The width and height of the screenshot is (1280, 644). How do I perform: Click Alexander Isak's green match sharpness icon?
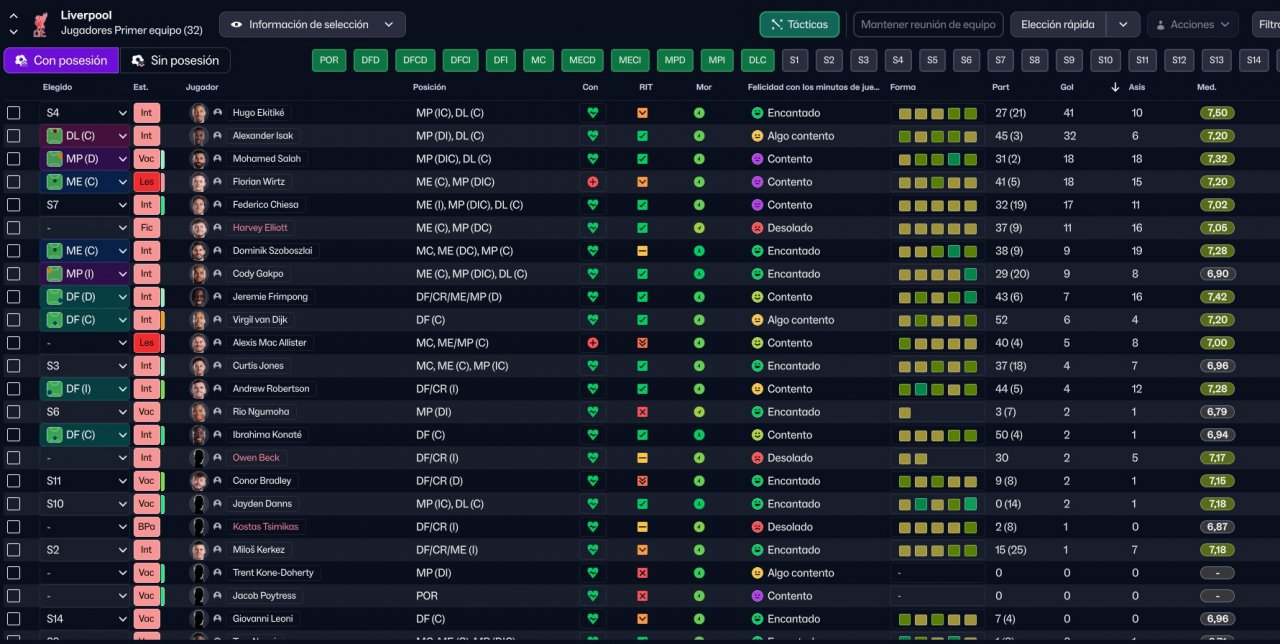642,136
